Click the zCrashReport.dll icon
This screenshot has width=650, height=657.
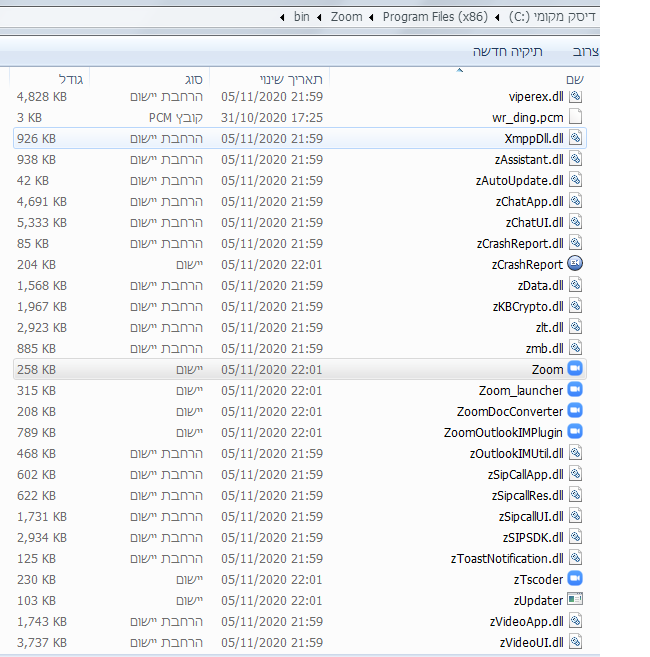pyautogui.click(x=575, y=243)
